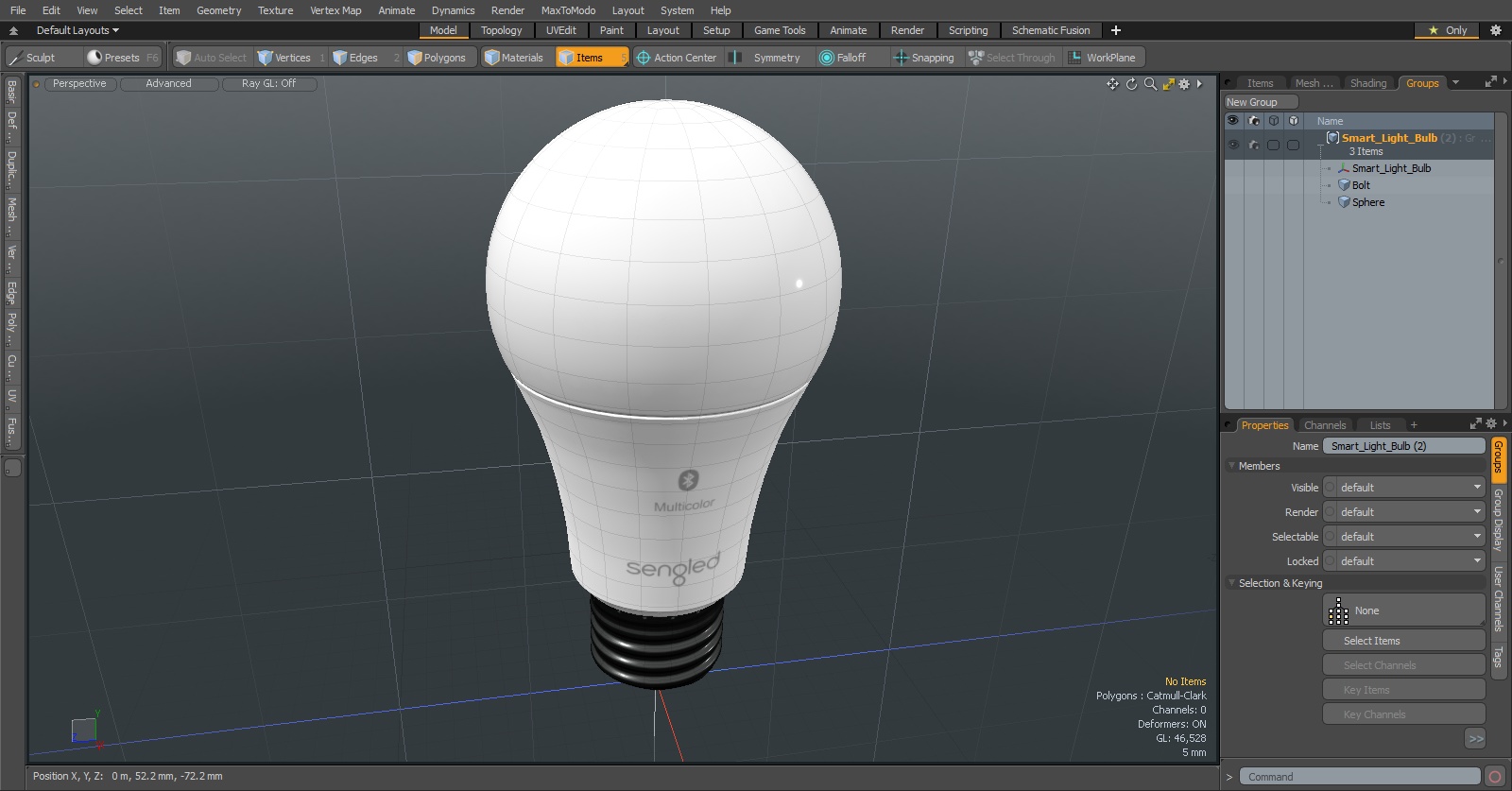Open the Vertex Map menu
This screenshot has height=791, width=1512.
click(335, 10)
